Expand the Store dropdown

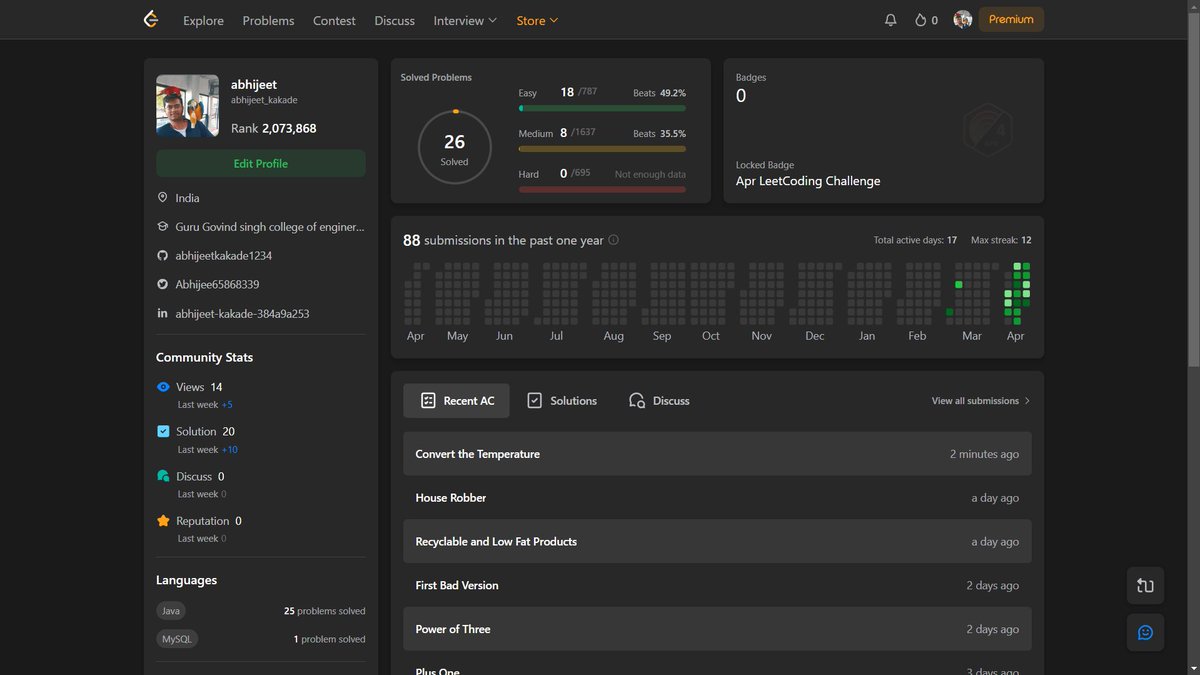point(537,20)
